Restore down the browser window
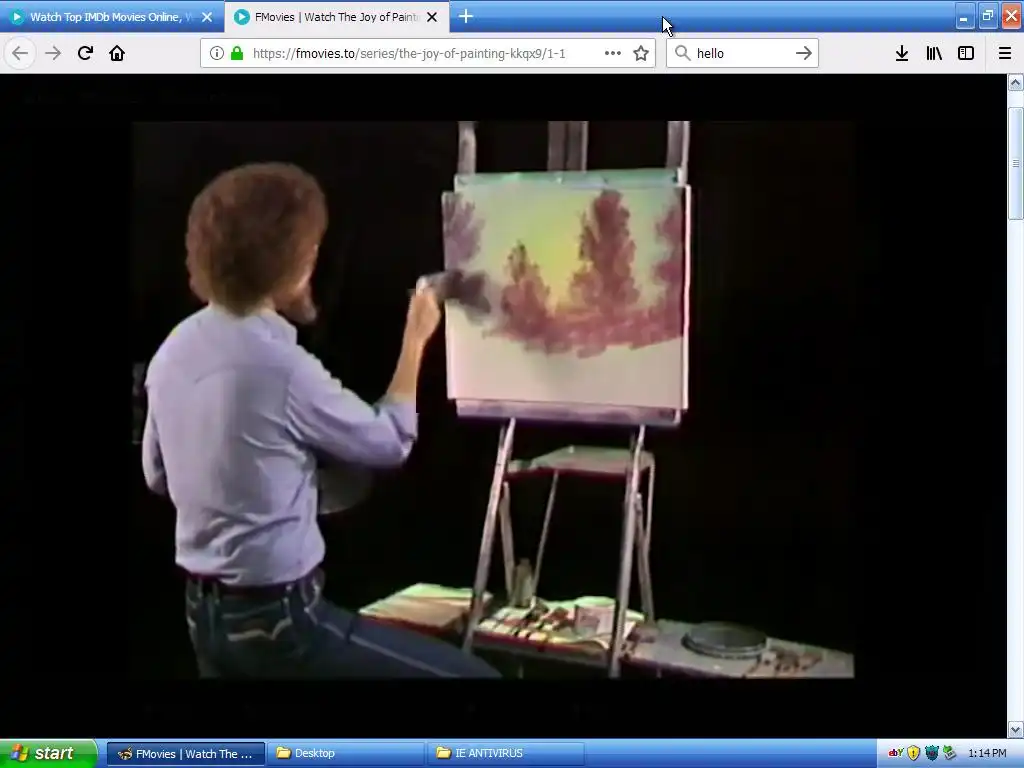The image size is (1024, 768). [987, 17]
